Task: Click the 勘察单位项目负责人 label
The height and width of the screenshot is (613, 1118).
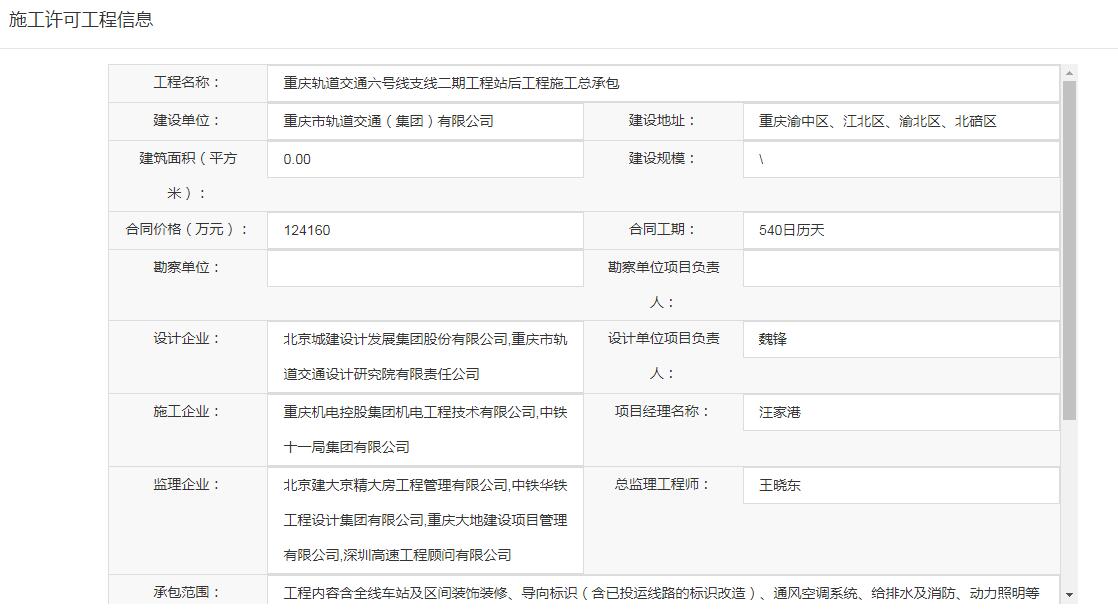Action: pos(663,284)
